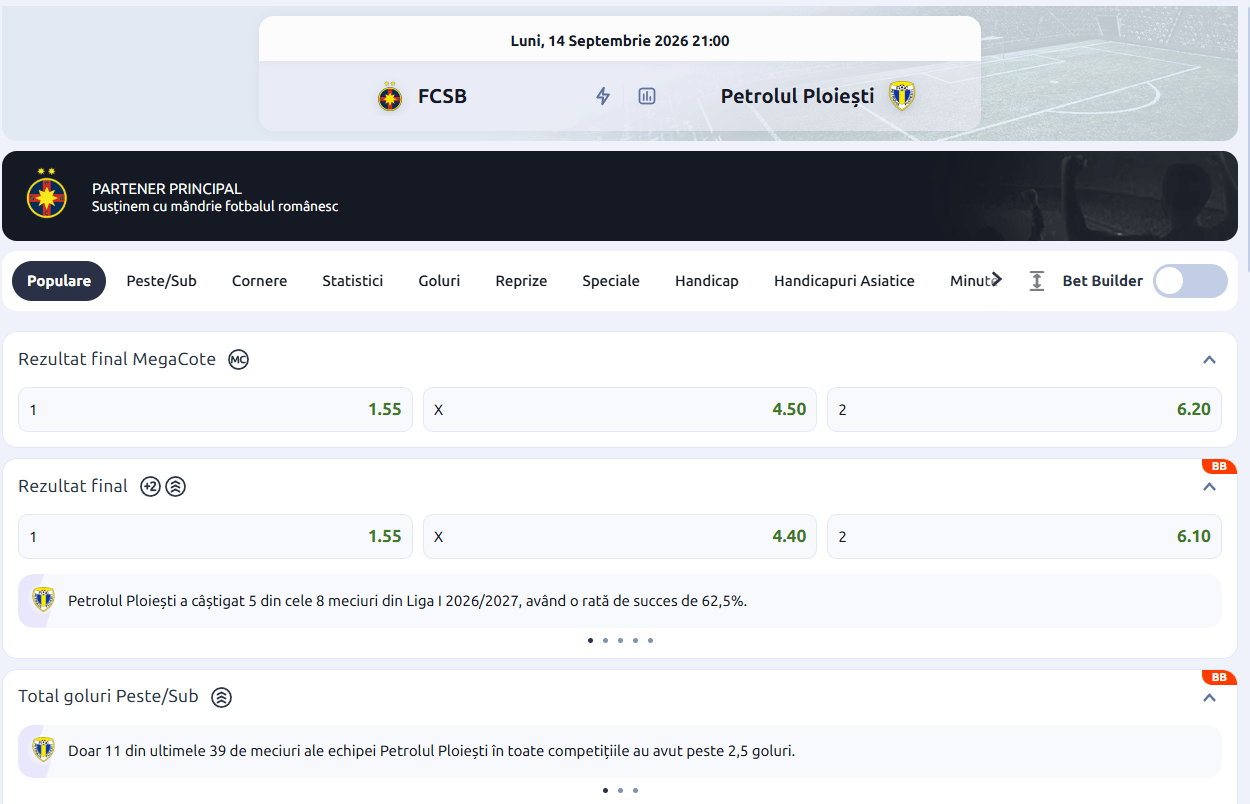
Task: Click the Petrolul Ploiești team name
Action: click(x=797, y=96)
